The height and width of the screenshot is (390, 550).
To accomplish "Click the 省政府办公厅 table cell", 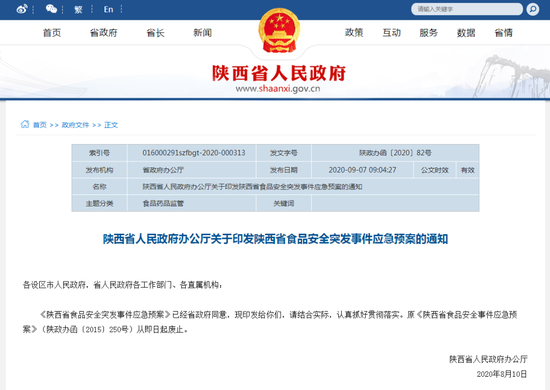I will 192,170.
